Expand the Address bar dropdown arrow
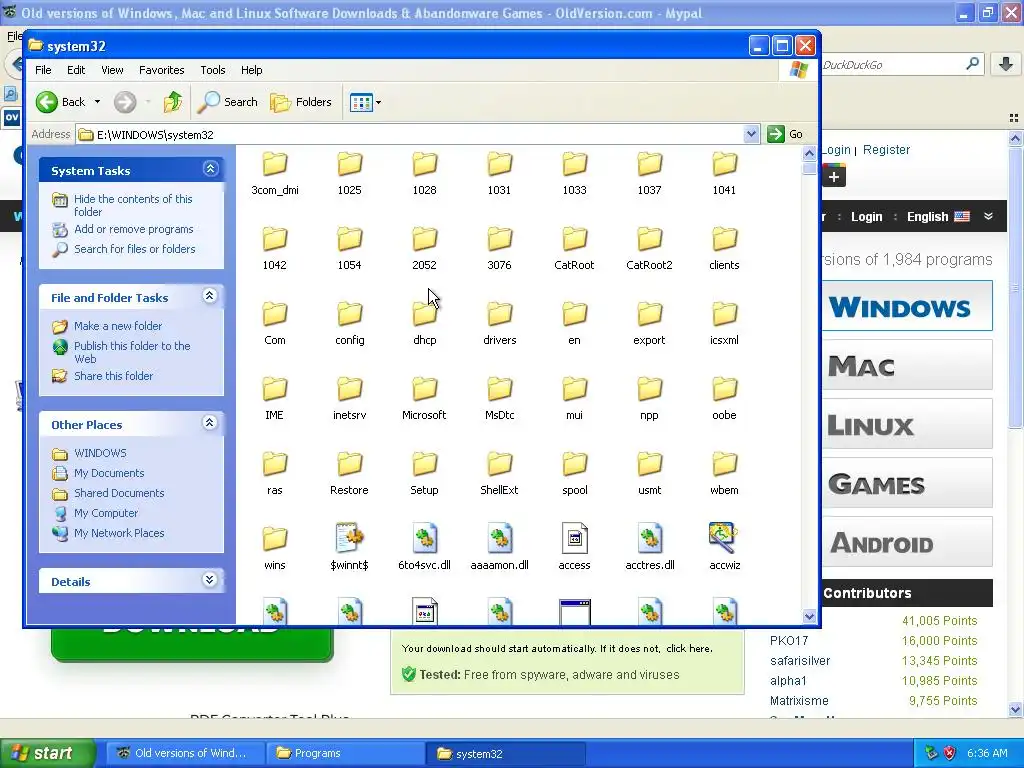 pyautogui.click(x=751, y=134)
